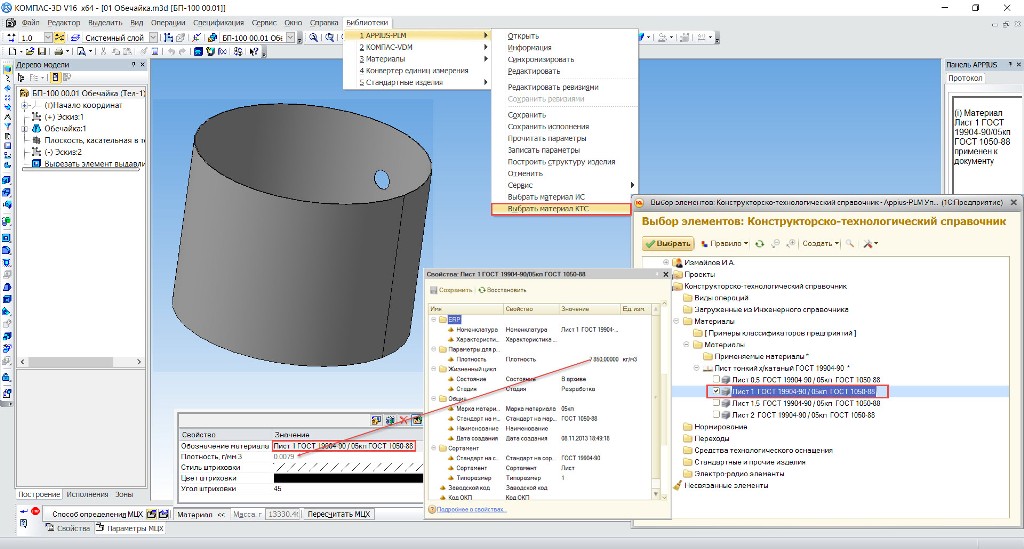Click the layers manager icon before Системный слой
This screenshot has width=1024, height=549.
pyautogui.click(x=75, y=37)
